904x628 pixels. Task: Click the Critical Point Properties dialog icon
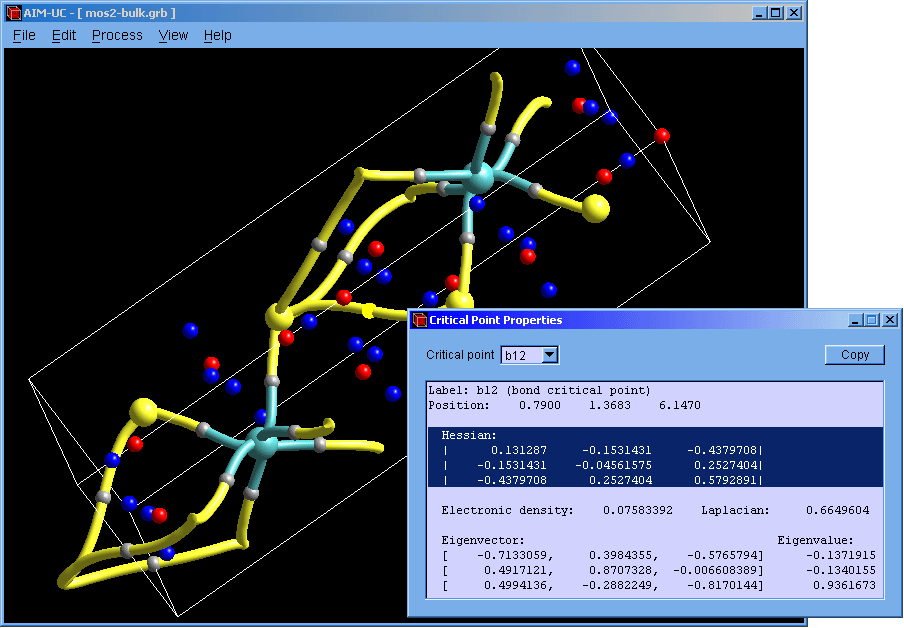tap(419, 320)
